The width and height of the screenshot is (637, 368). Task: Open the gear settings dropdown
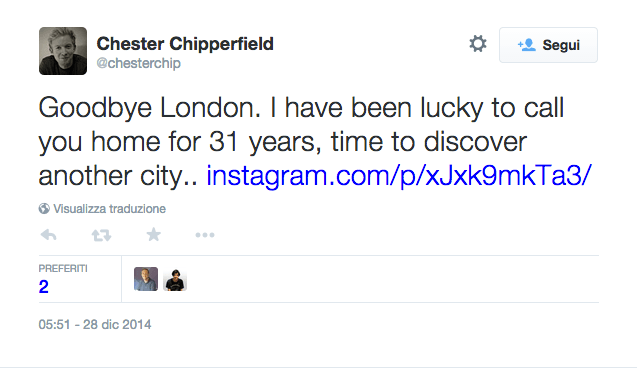pos(478,44)
